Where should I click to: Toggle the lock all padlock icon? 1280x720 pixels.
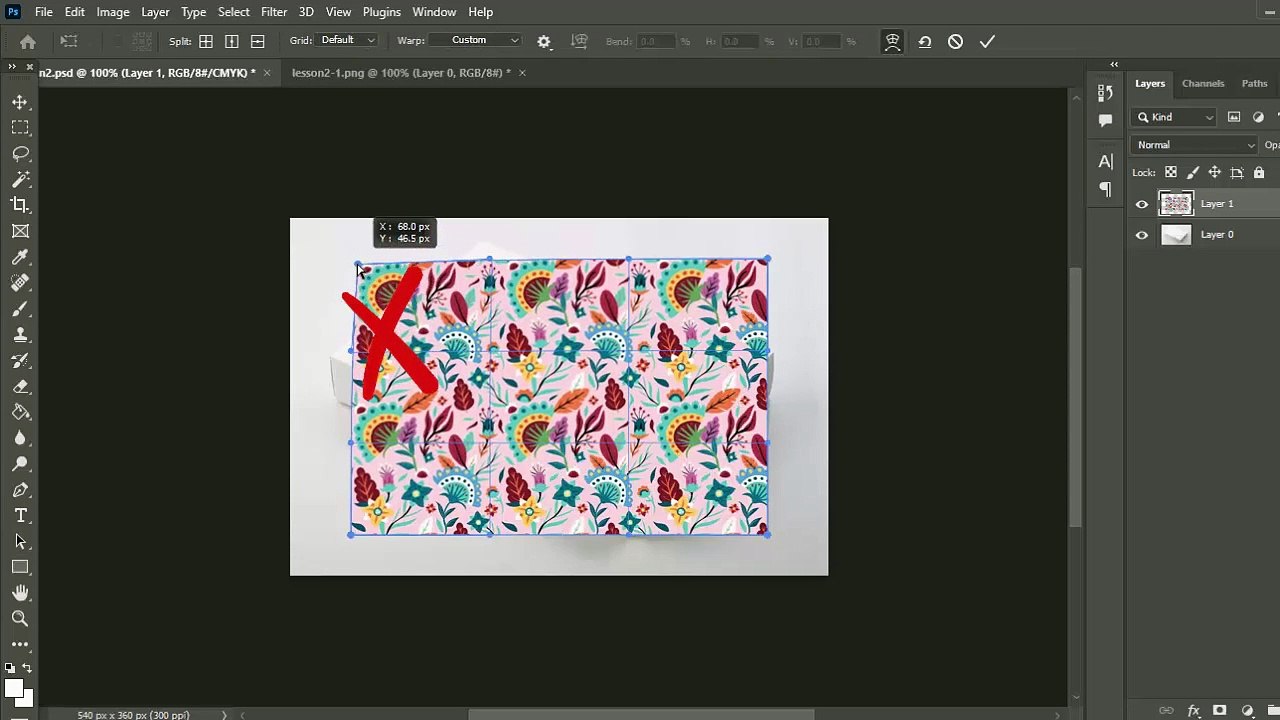(x=1259, y=173)
